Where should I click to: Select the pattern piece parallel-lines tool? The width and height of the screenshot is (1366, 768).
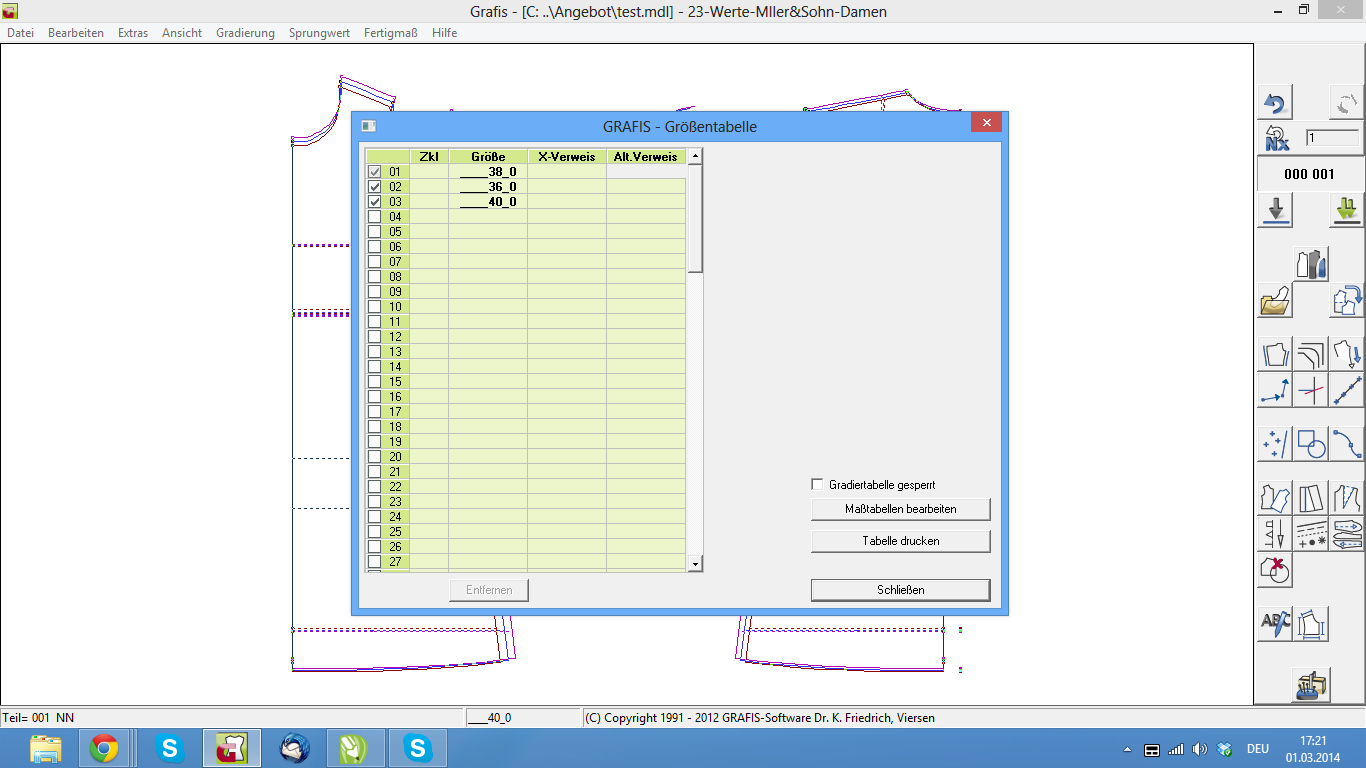click(x=1275, y=355)
